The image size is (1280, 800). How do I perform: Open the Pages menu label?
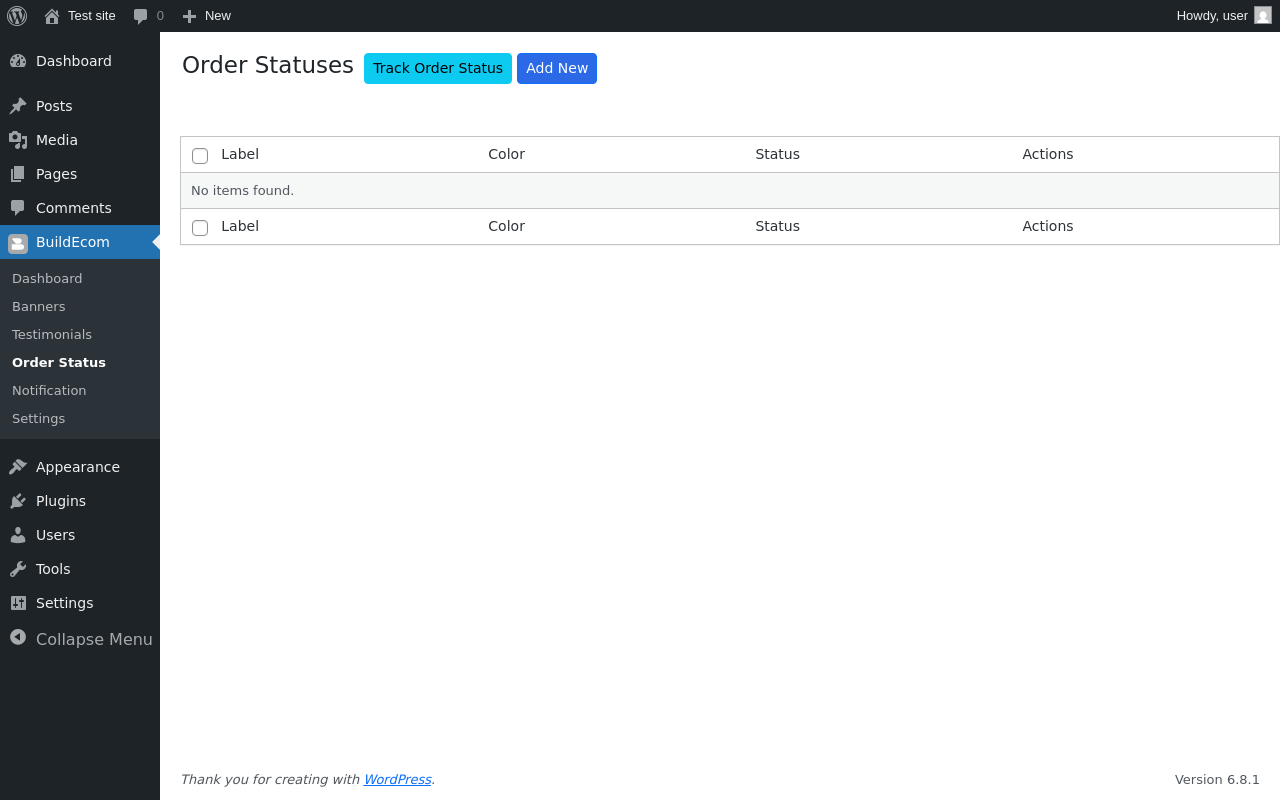point(56,174)
